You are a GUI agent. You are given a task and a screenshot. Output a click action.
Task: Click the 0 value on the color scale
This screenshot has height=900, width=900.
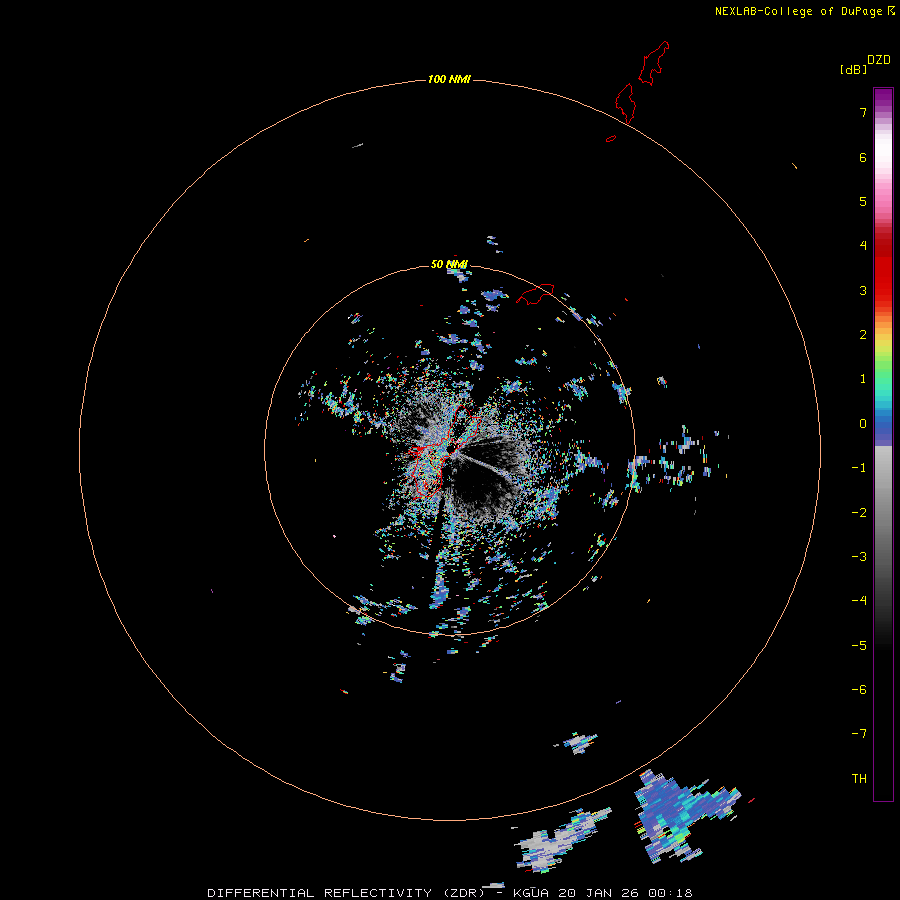point(863,424)
